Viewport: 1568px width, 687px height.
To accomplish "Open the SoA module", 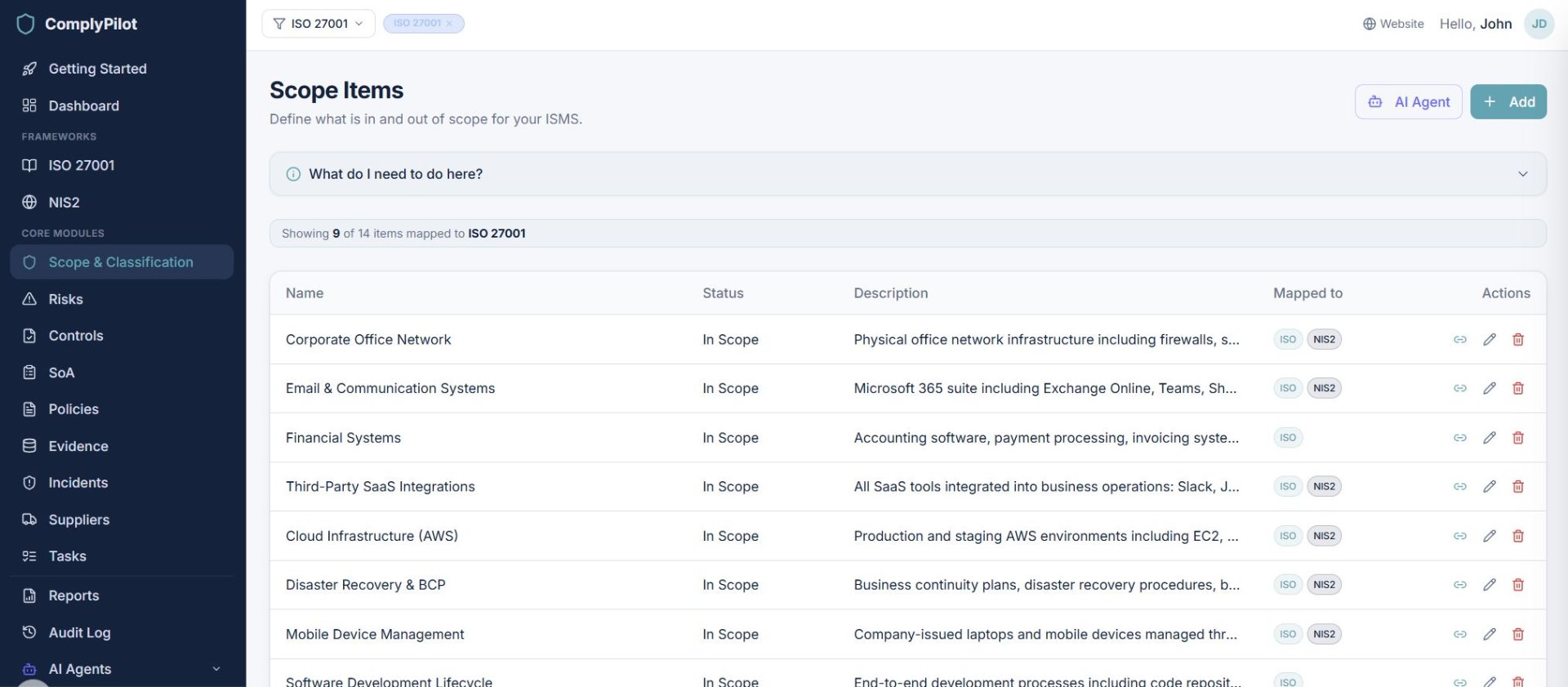I will coord(122,372).
